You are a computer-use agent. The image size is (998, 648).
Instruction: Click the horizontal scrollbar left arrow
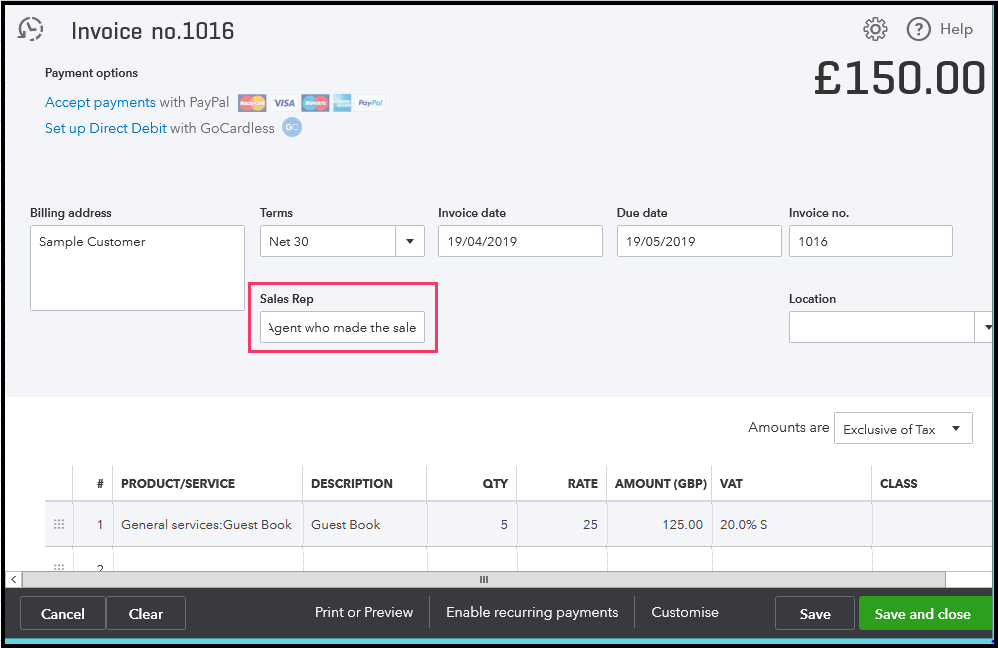pos(13,579)
